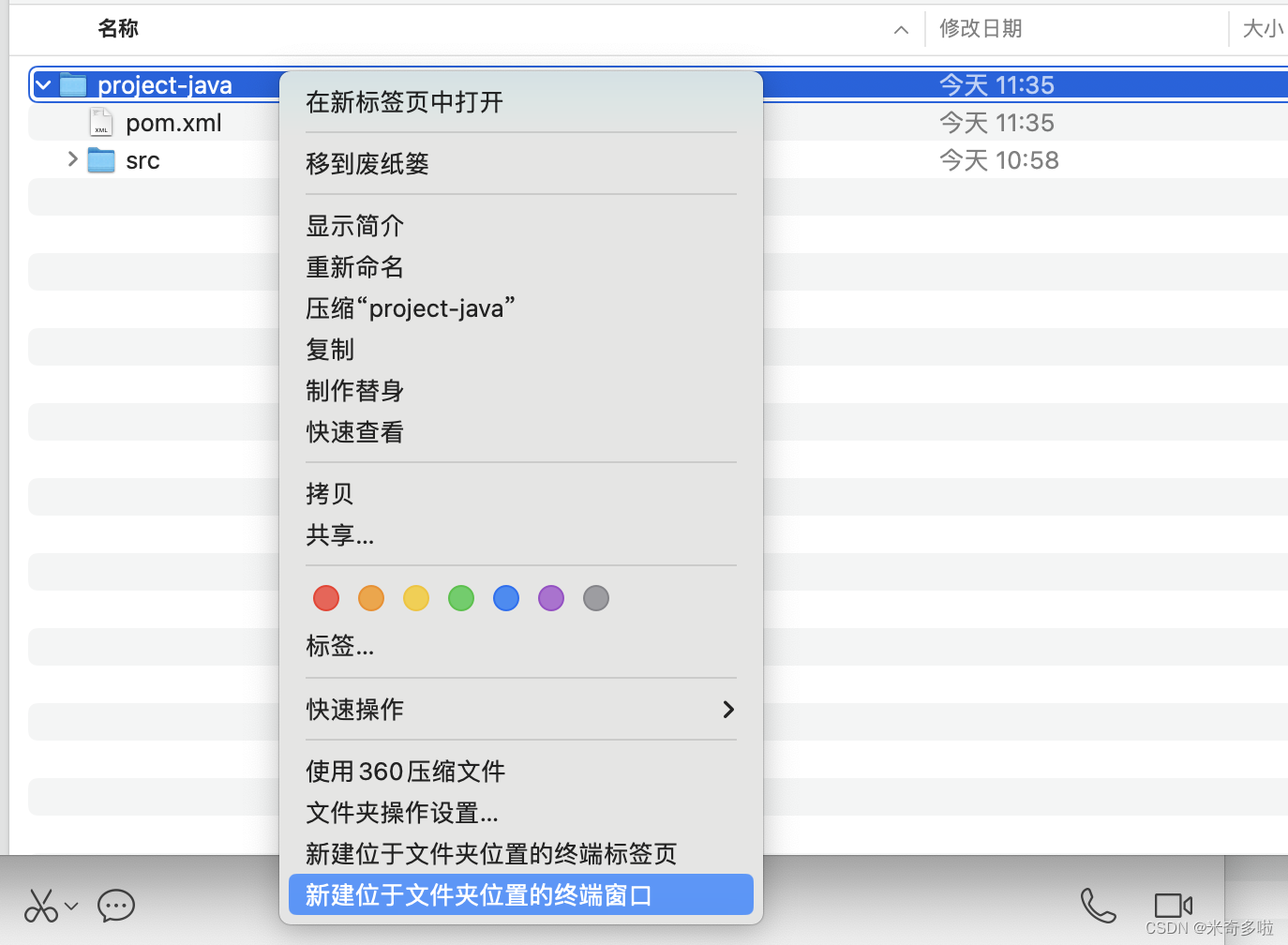Click the chat bubble icon
The height and width of the screenshot is (945, 1288).
point(116,906)
